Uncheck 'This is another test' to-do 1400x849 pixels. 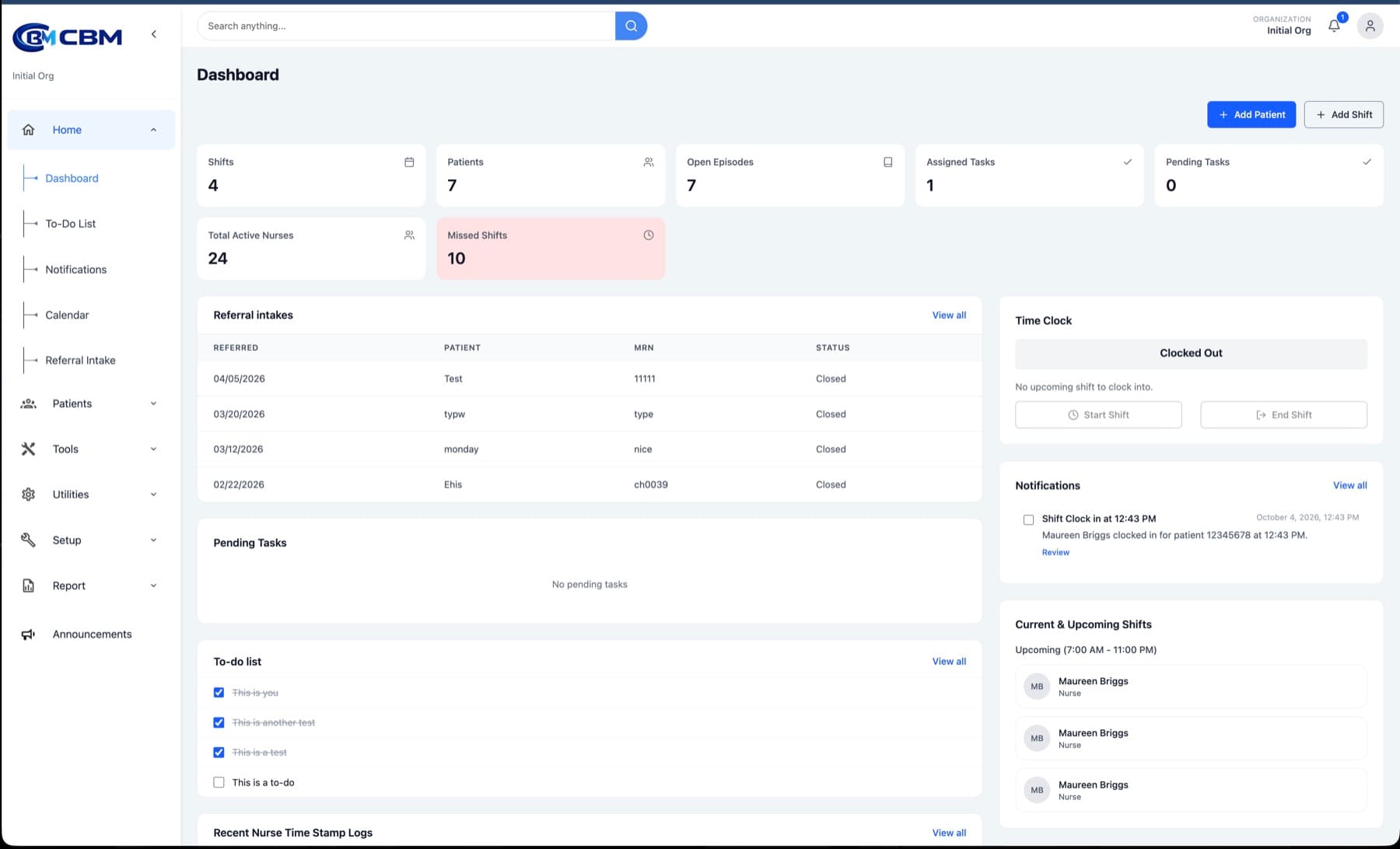(x=219, y=722)
